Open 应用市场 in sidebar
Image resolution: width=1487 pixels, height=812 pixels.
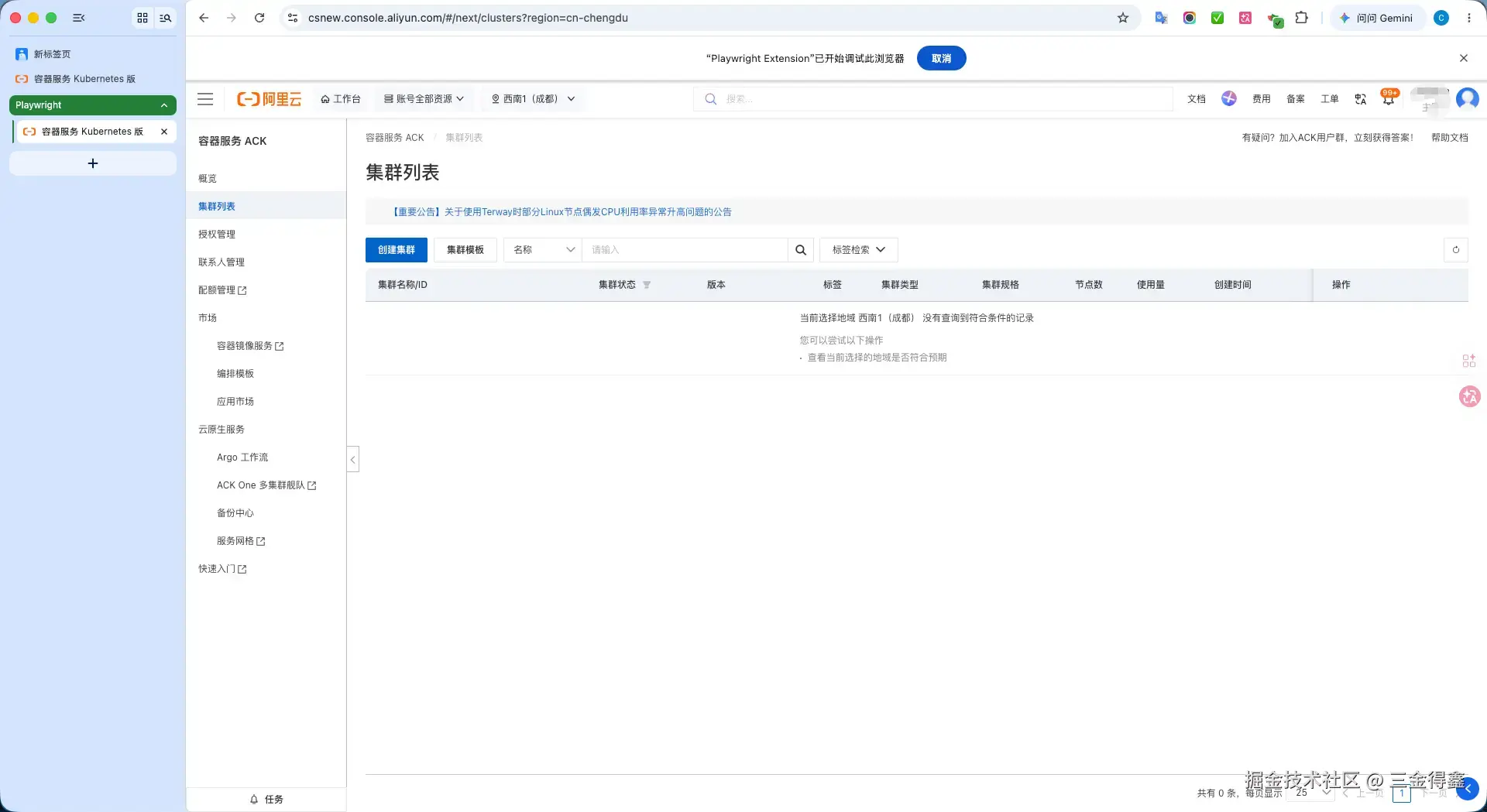coord(235,402)
